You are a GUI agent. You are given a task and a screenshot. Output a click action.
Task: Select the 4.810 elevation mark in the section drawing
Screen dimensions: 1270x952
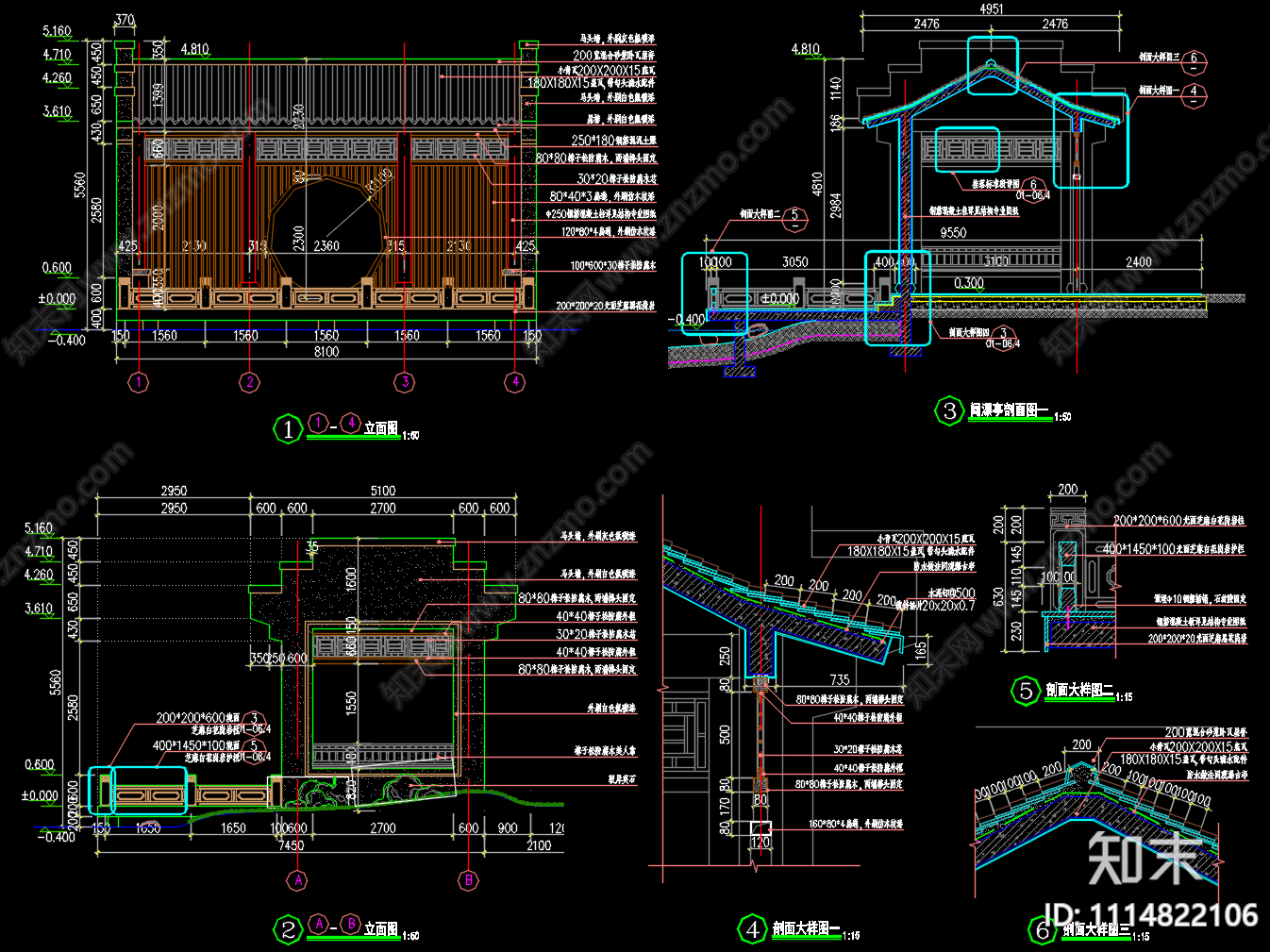tap(806, 49)
